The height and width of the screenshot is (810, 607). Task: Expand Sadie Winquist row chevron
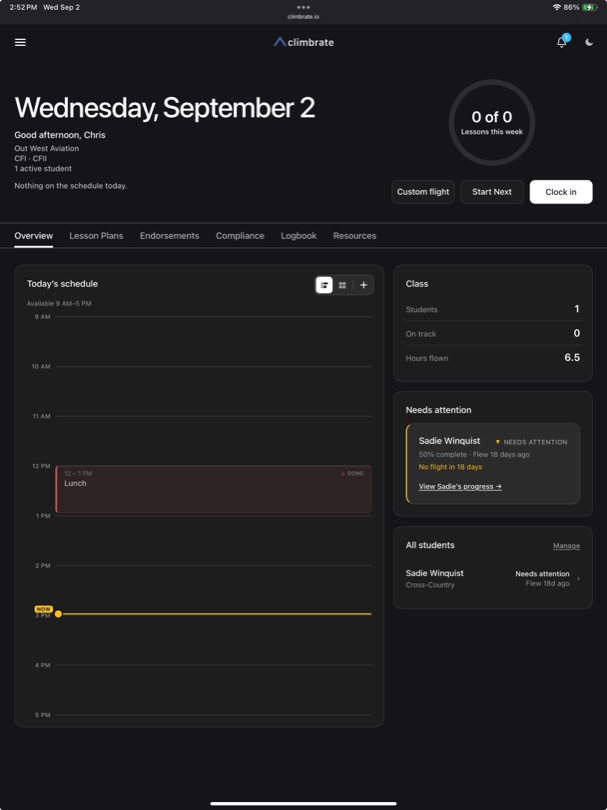coord(578,579)
